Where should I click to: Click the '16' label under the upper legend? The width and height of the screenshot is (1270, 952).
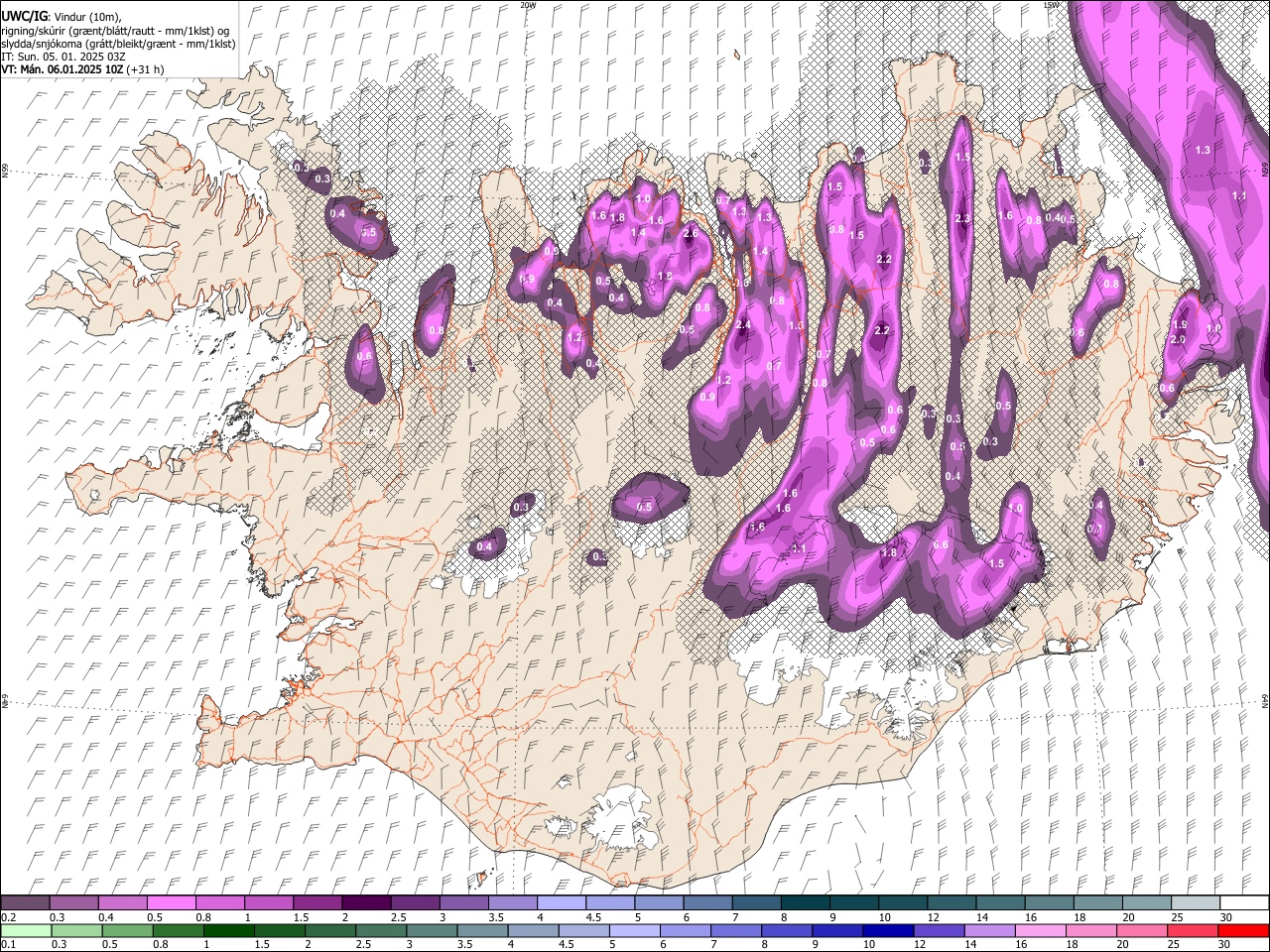pos(1031,917)
